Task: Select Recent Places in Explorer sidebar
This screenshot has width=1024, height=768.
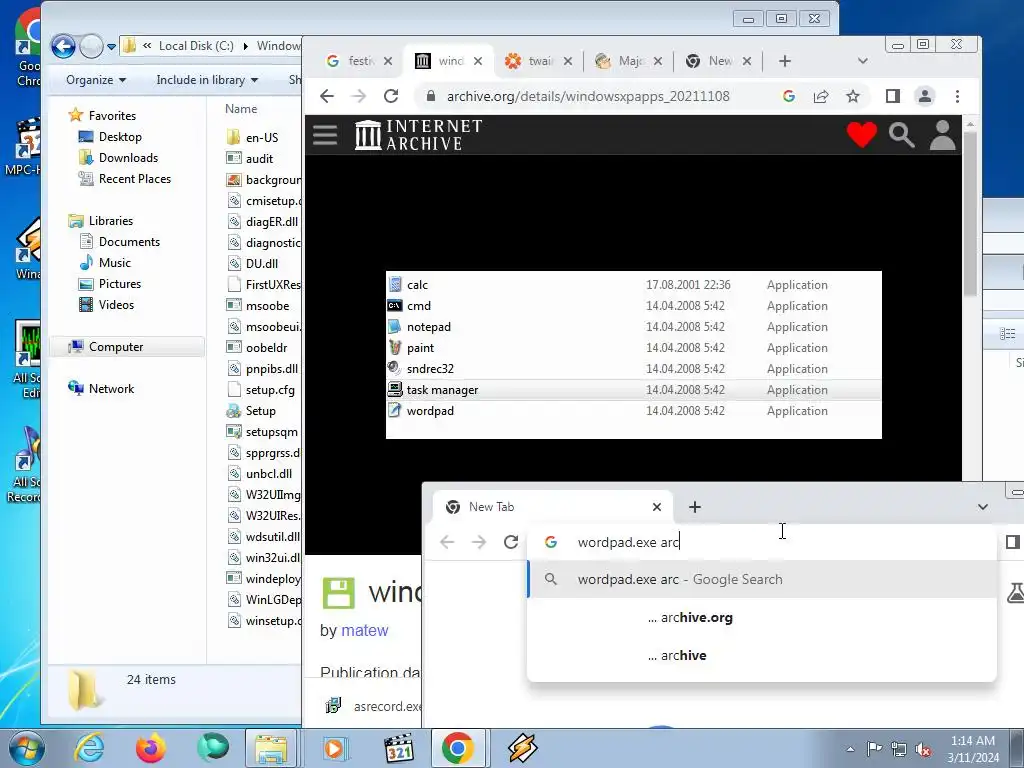Action: click(135, 178)
